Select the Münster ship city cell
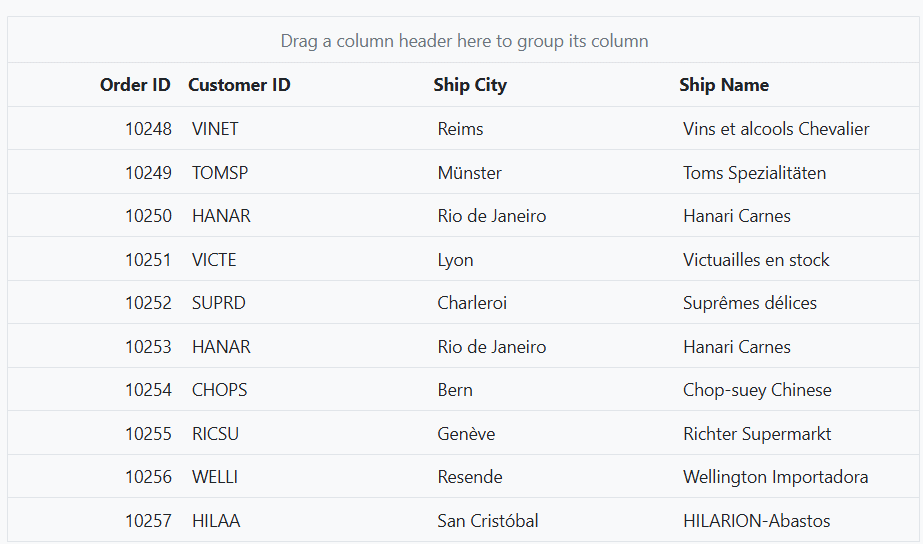The height and width of the screenshot is (544, 923). (469, 173)
